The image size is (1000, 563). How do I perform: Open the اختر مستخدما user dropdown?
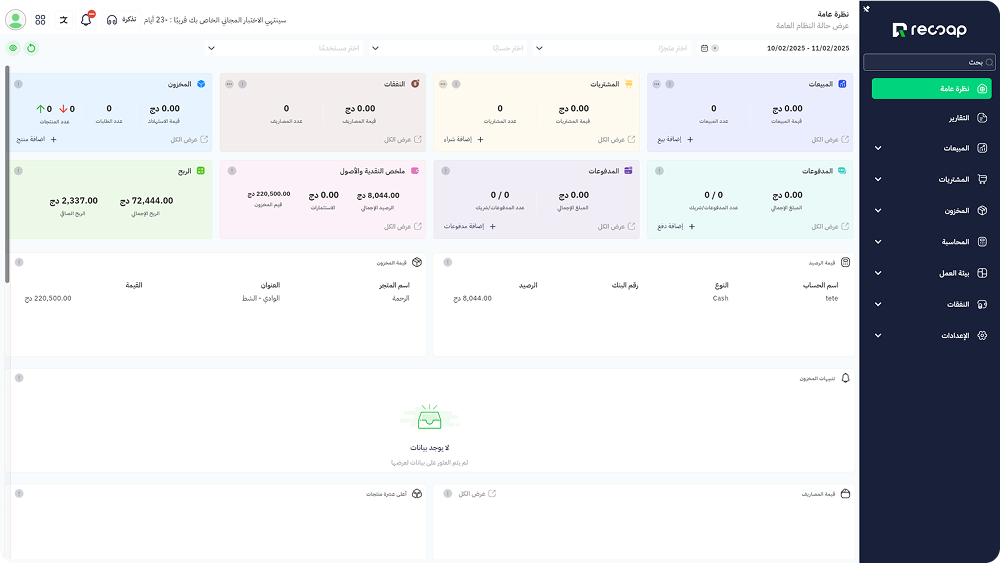[x=290, y=48]
